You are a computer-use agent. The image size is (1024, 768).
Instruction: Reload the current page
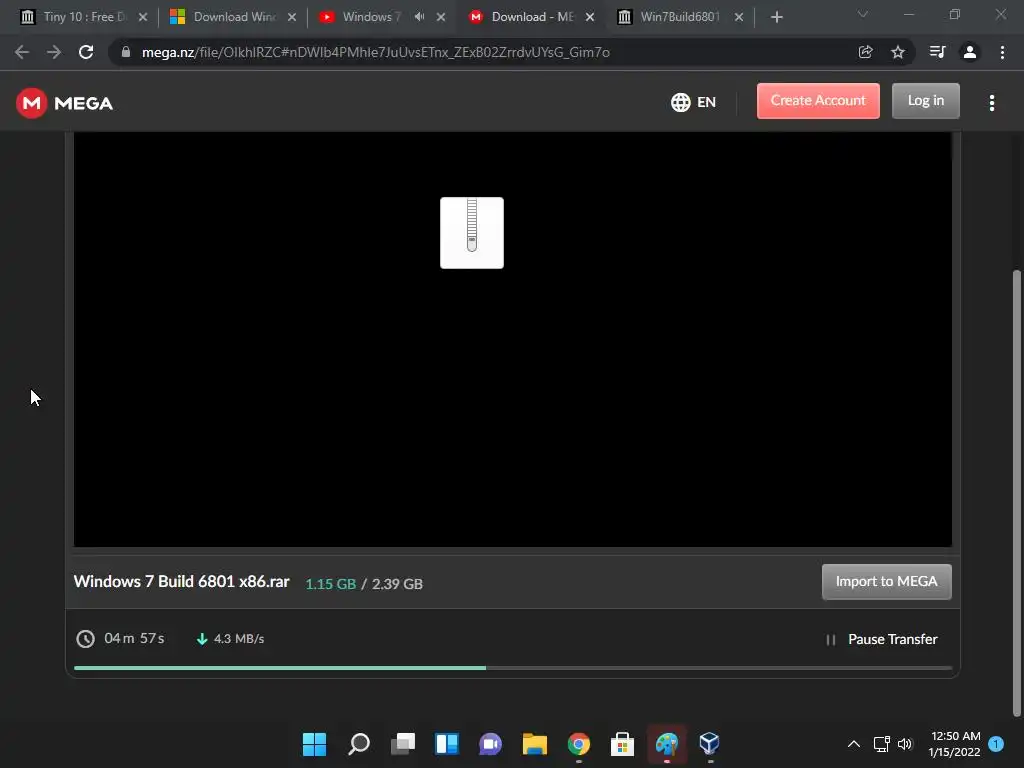point(86,52)
